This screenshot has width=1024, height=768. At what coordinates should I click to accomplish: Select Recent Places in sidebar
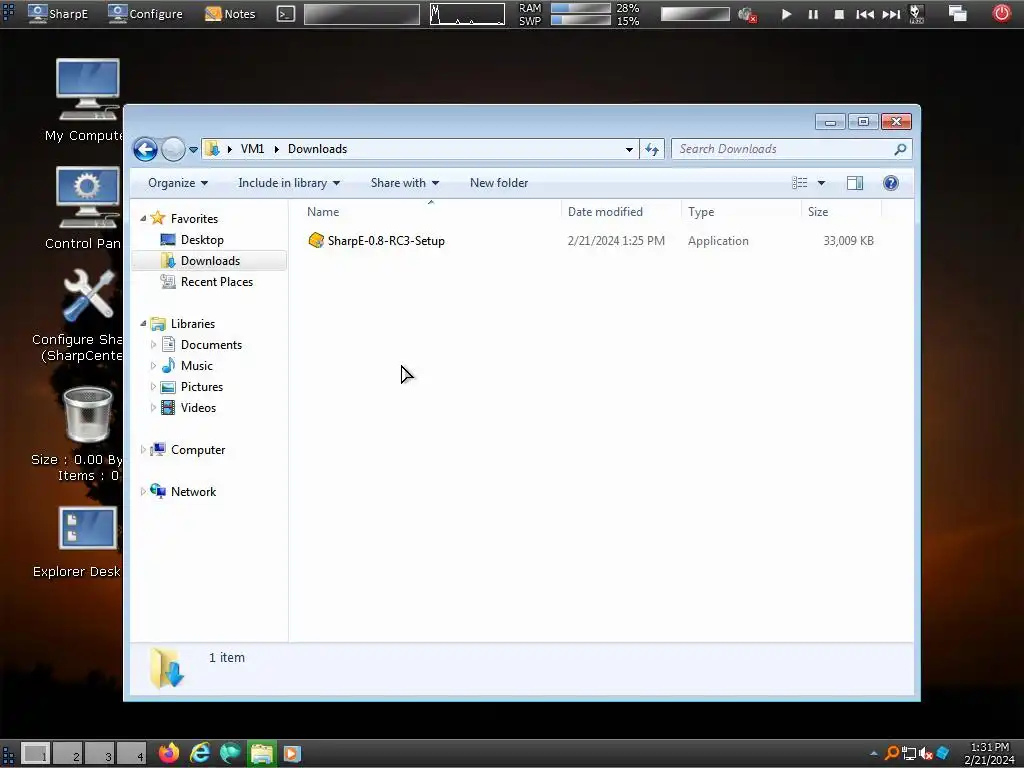pos(217,281)
